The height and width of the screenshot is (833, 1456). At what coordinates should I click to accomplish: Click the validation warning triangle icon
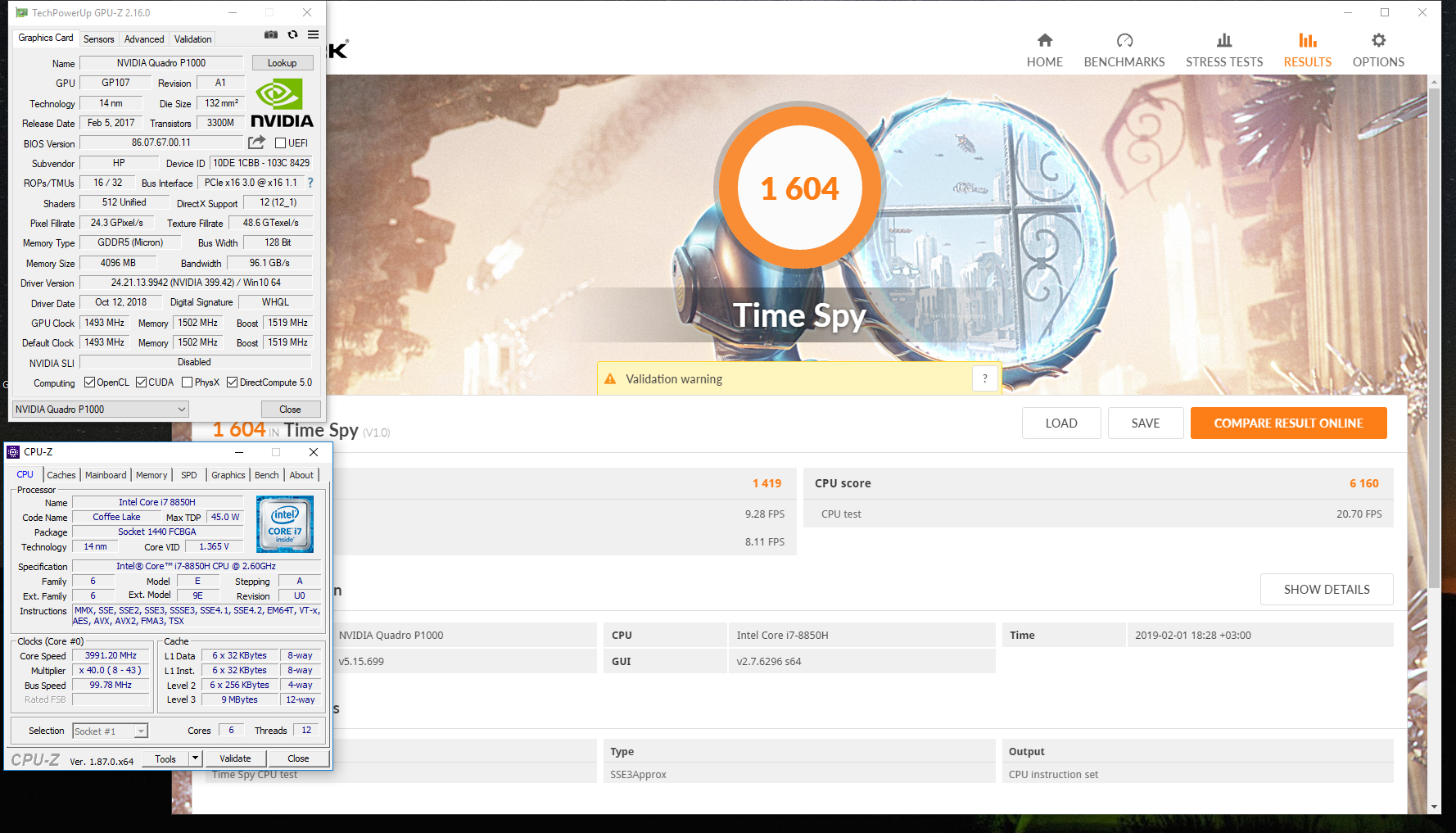610,379
